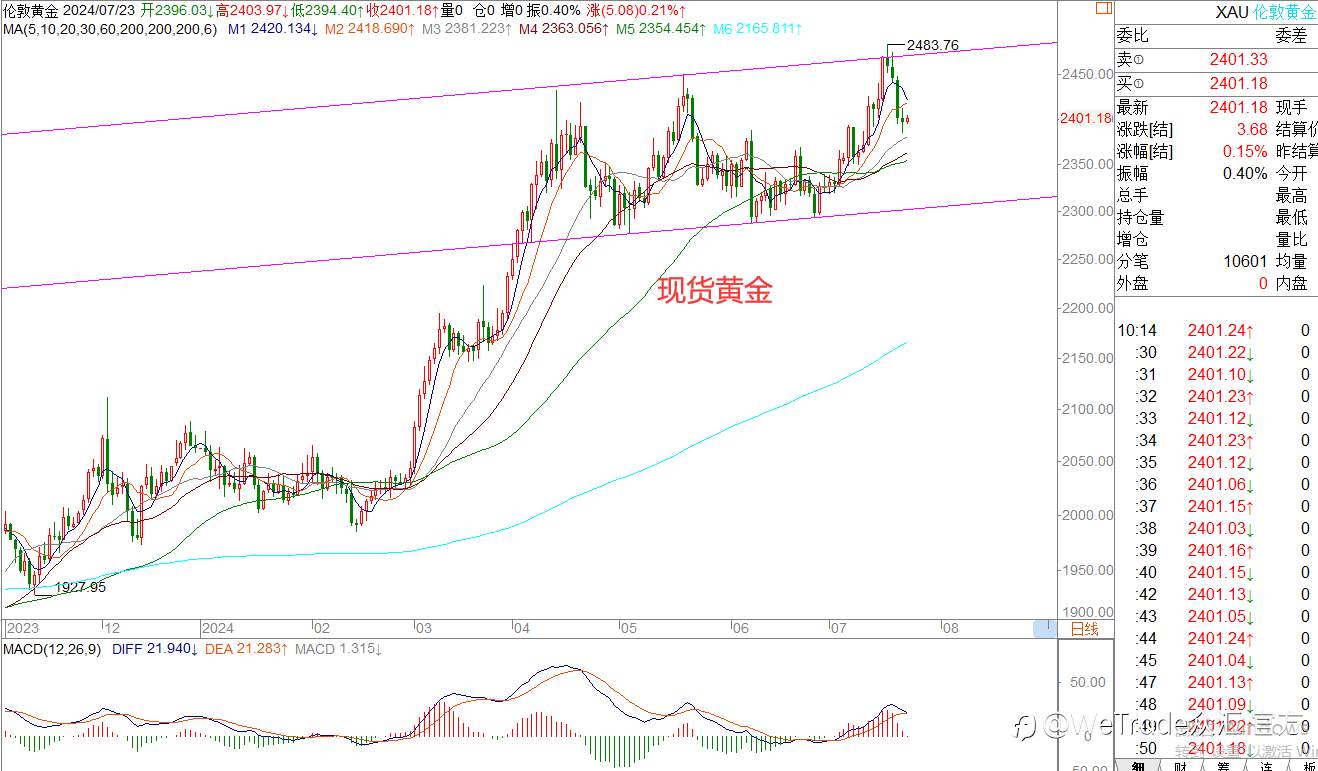Click the 日线 period label
This screenshot has height=771, width=1318.
pyautogui.click(x=1084, y=629)
